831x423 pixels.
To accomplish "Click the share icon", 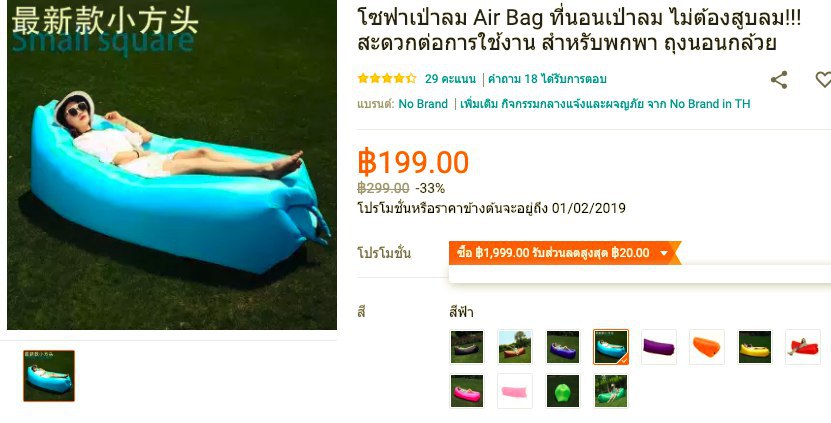I will (779, 80).
